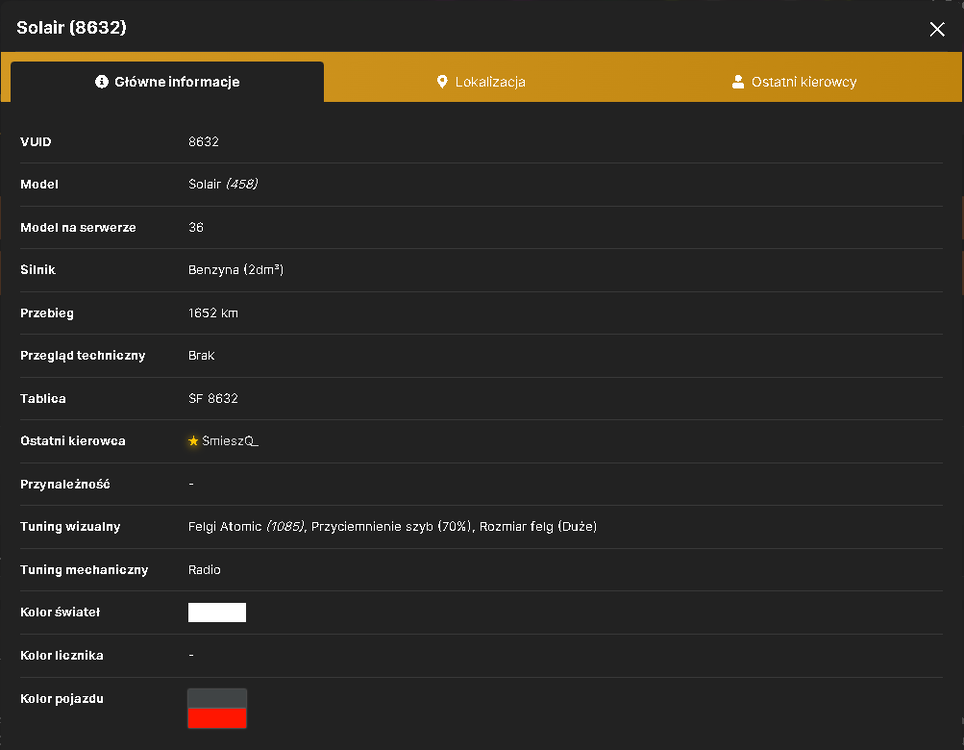Viewport: 964px width, 750px height.
Task: Click the white Kolor świateł swatch
Action: point(217,612)
